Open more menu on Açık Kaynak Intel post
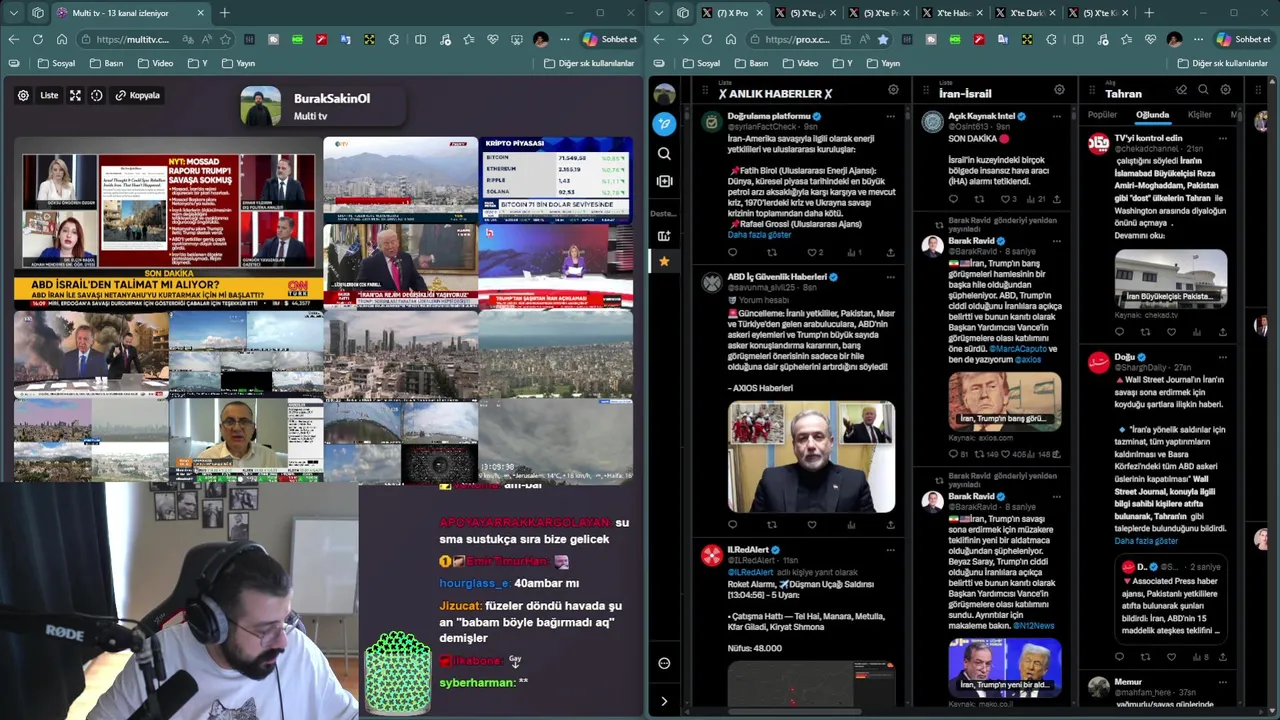The image size is (1280, 720). coord(1056,117)
